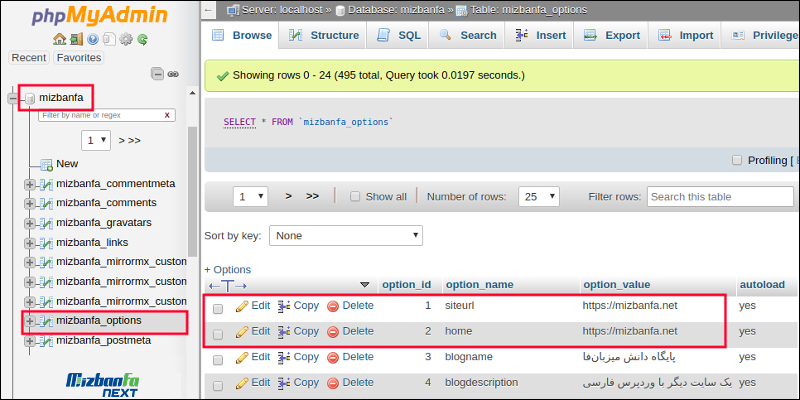
Task: Click the red Delete icon for siteurl row
Action: tap(333, 306)
